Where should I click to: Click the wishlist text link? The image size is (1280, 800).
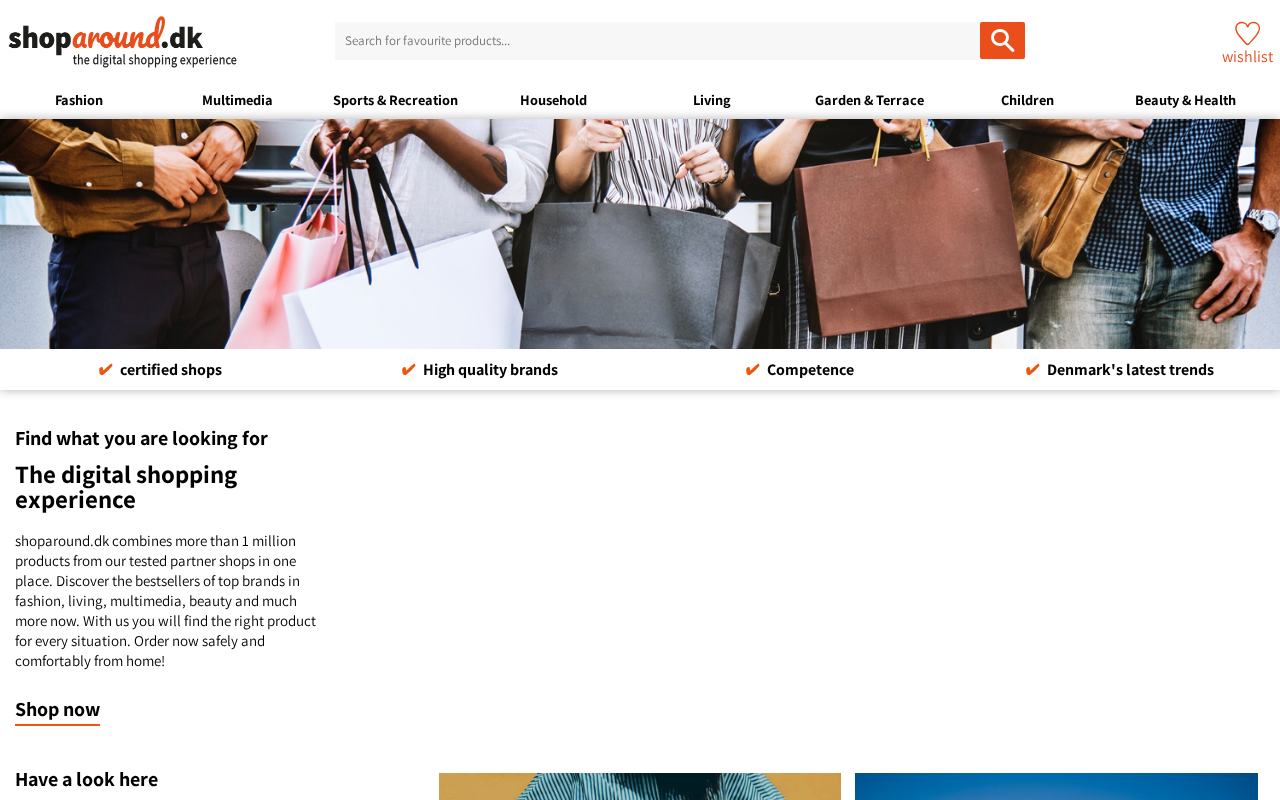pos(1247,57)
